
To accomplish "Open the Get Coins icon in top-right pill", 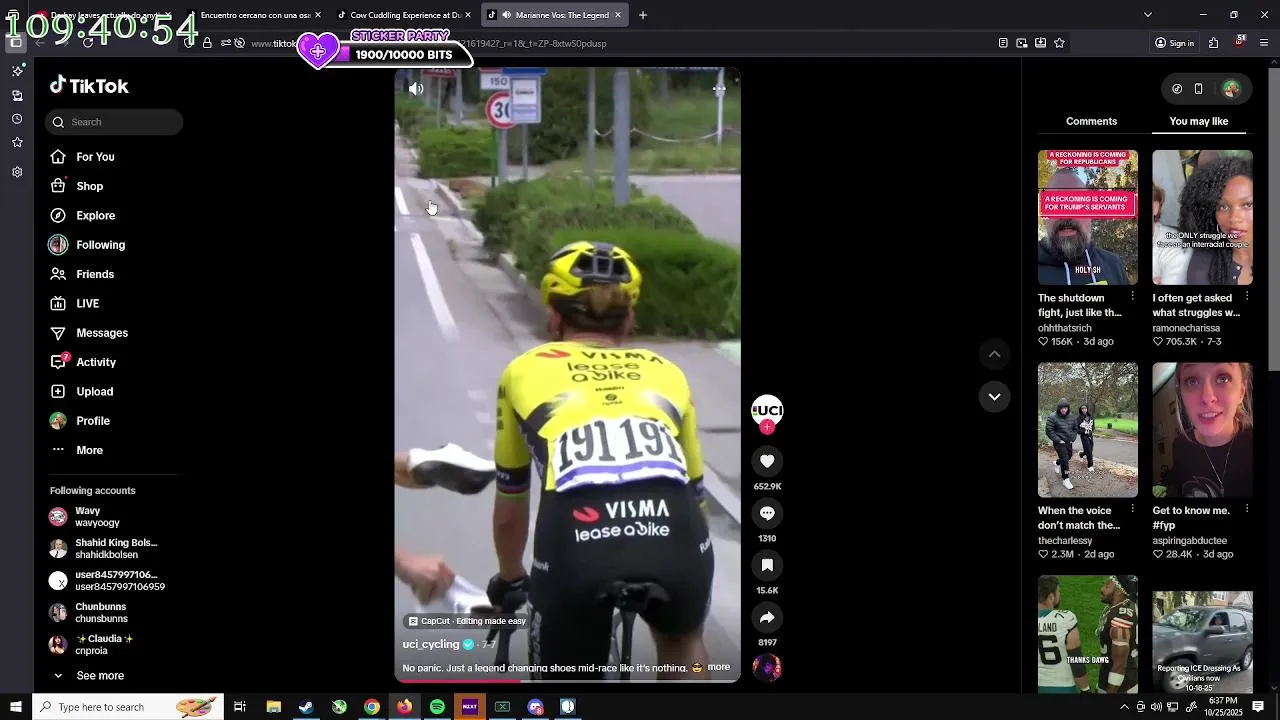I will point(1177,89).
